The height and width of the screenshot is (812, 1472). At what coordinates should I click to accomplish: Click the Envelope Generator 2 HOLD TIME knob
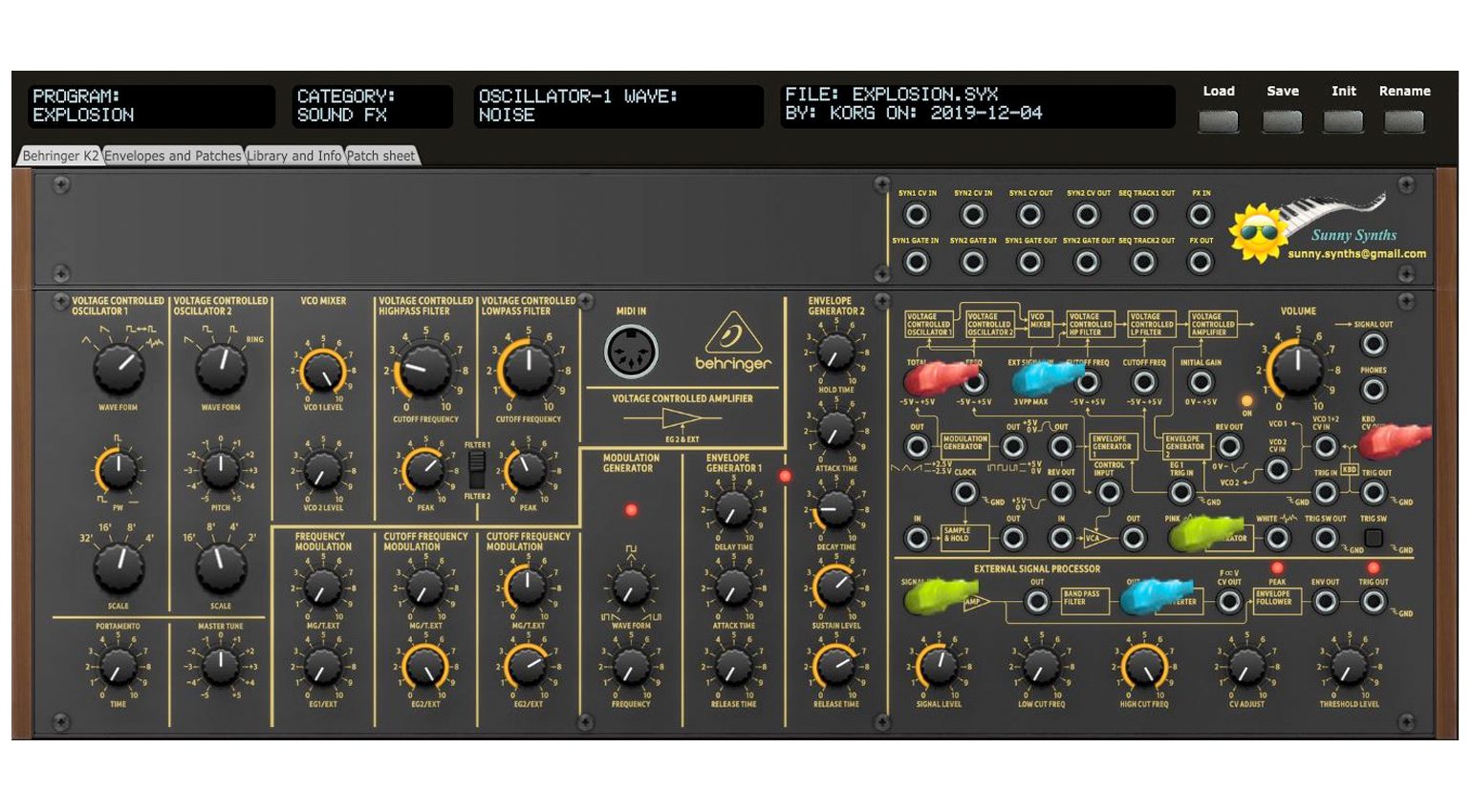coord(835,353)
